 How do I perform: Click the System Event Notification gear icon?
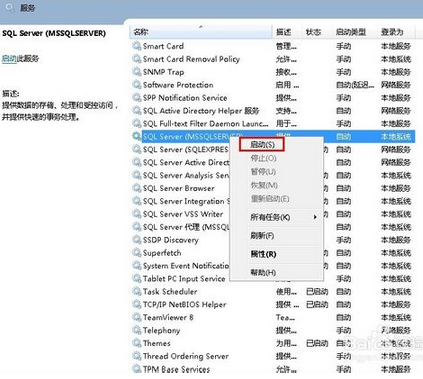[137, 266]
